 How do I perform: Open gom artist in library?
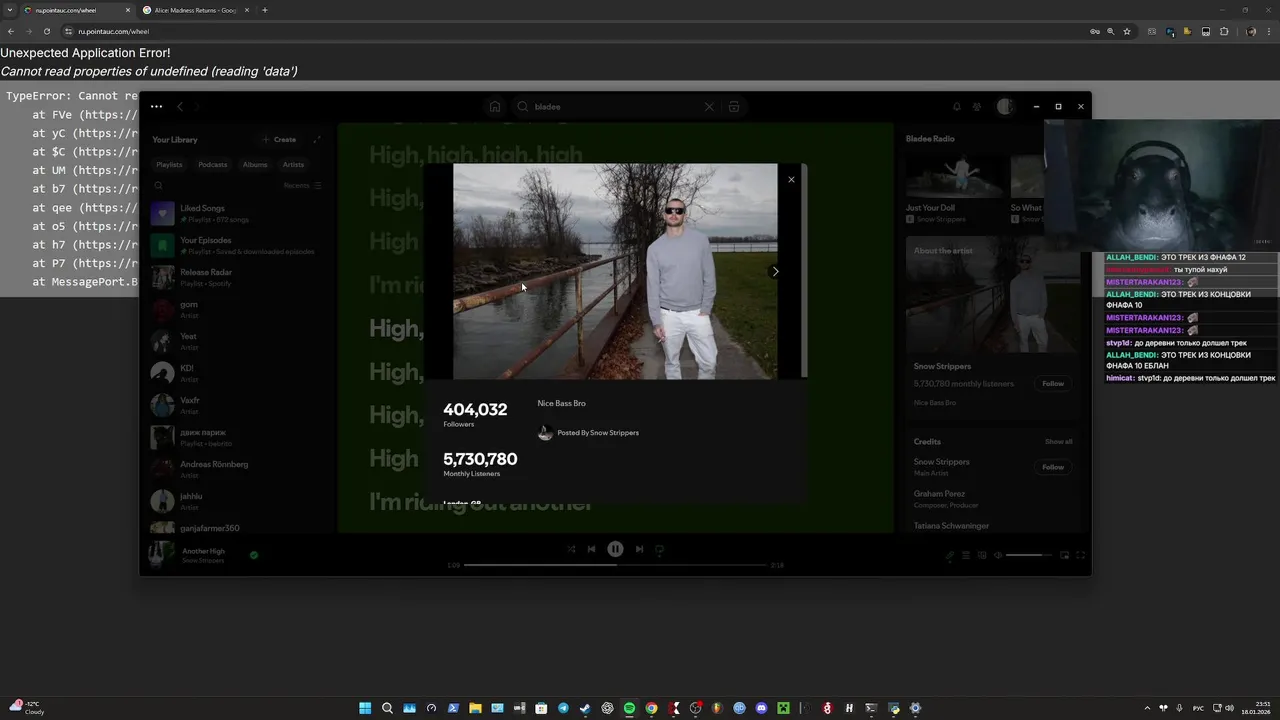(x=237, y=309)
